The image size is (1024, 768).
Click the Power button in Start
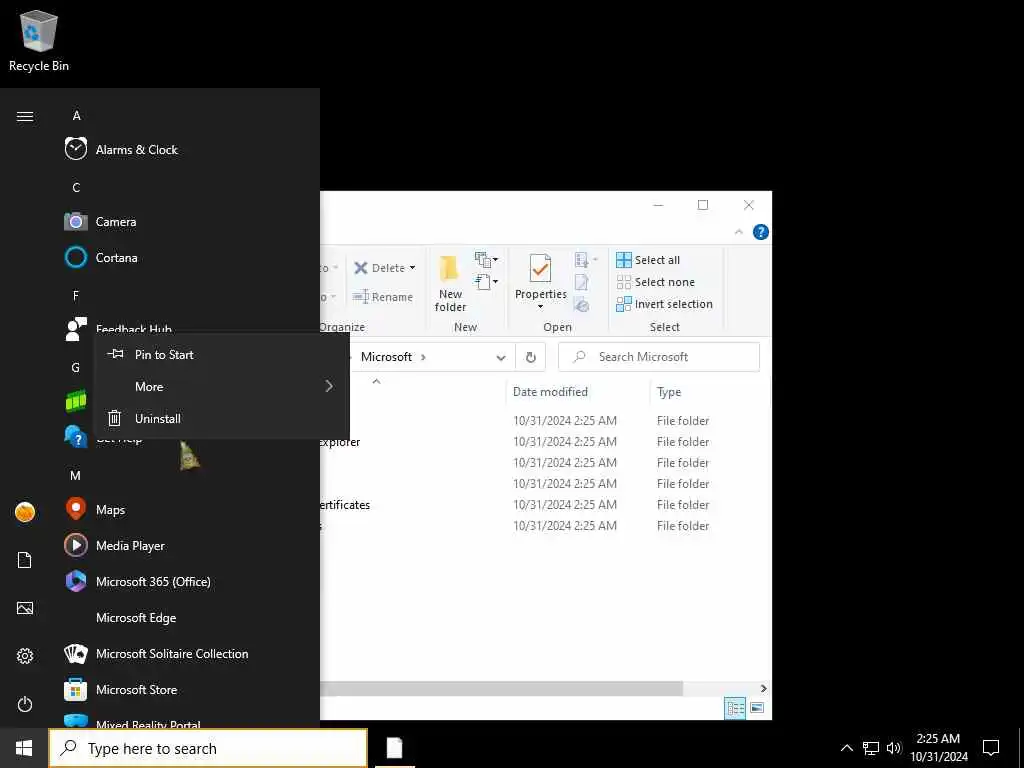coord(25,704)
